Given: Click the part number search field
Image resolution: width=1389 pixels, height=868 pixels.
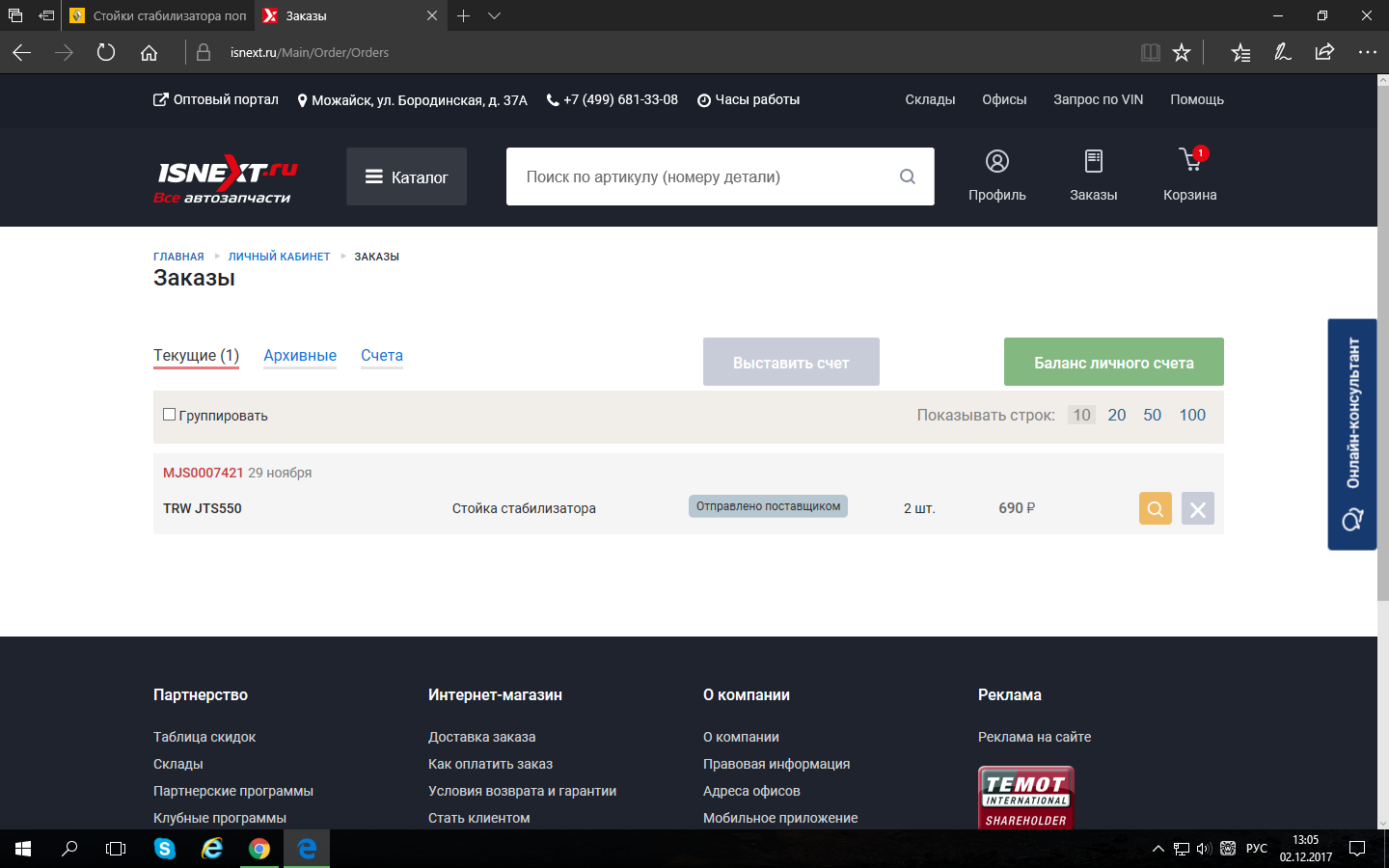Looking at the screenshot, I should [x=704, y=176].
